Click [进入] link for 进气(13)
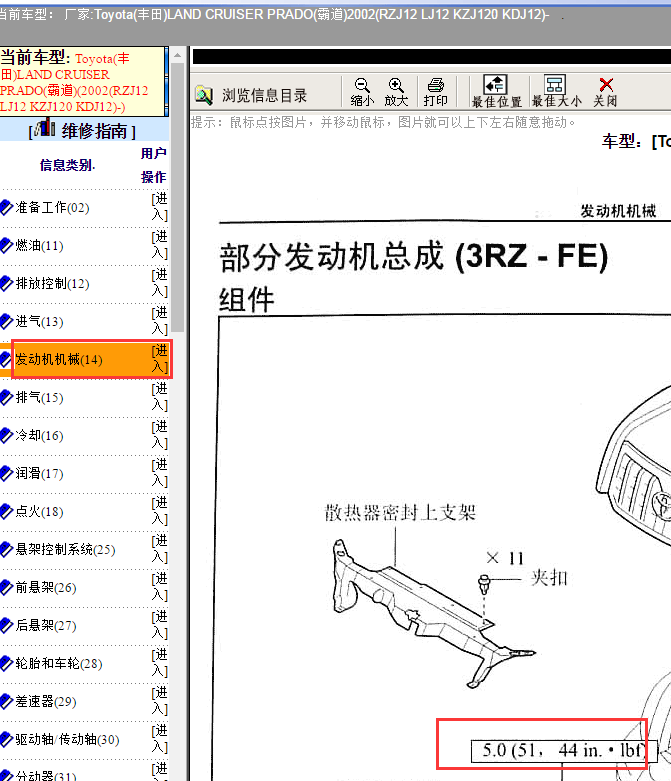 pos(159,320)
